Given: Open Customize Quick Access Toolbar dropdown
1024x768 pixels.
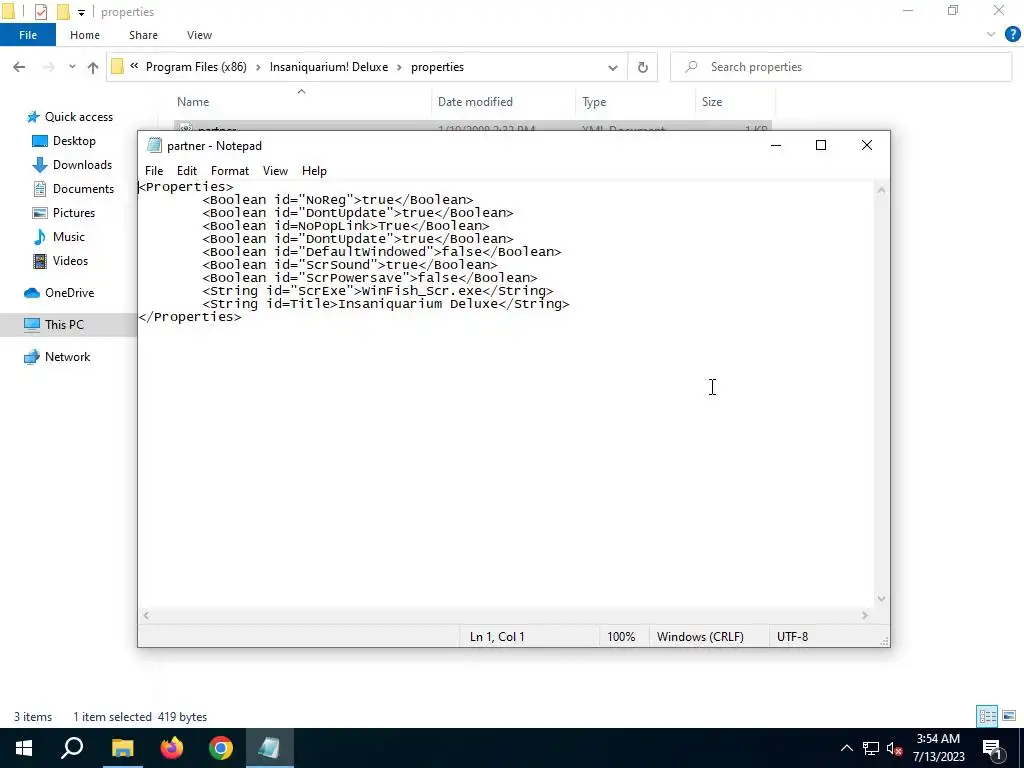Looking at the screenshot, I should coord(81,12).
